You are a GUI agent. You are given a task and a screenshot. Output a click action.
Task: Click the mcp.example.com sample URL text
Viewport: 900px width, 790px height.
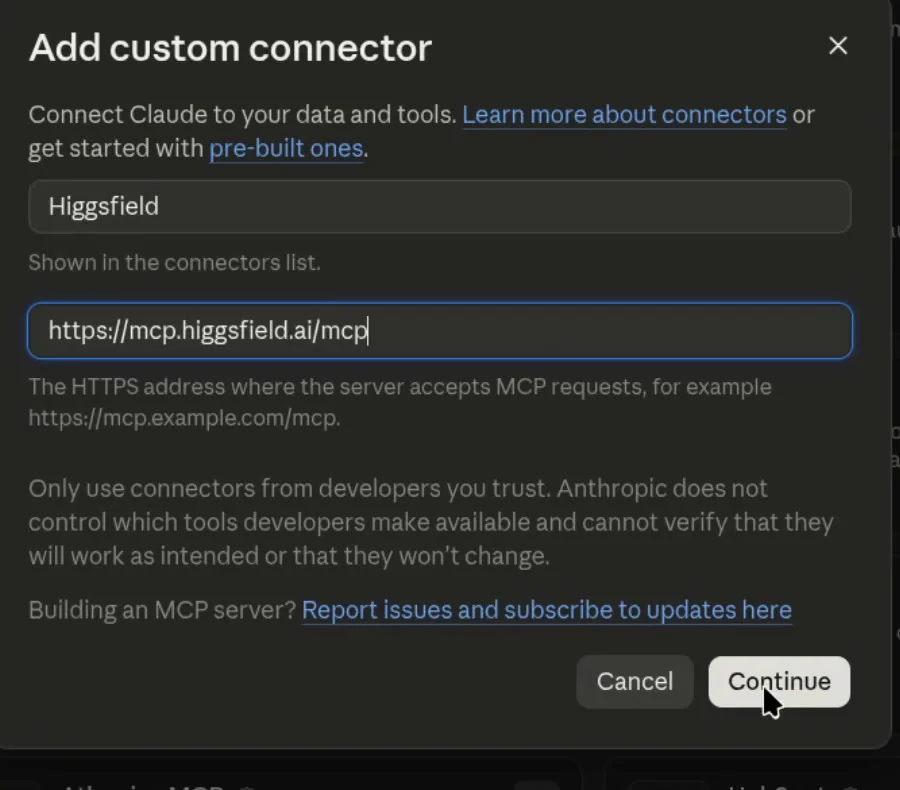click(184, 418)
